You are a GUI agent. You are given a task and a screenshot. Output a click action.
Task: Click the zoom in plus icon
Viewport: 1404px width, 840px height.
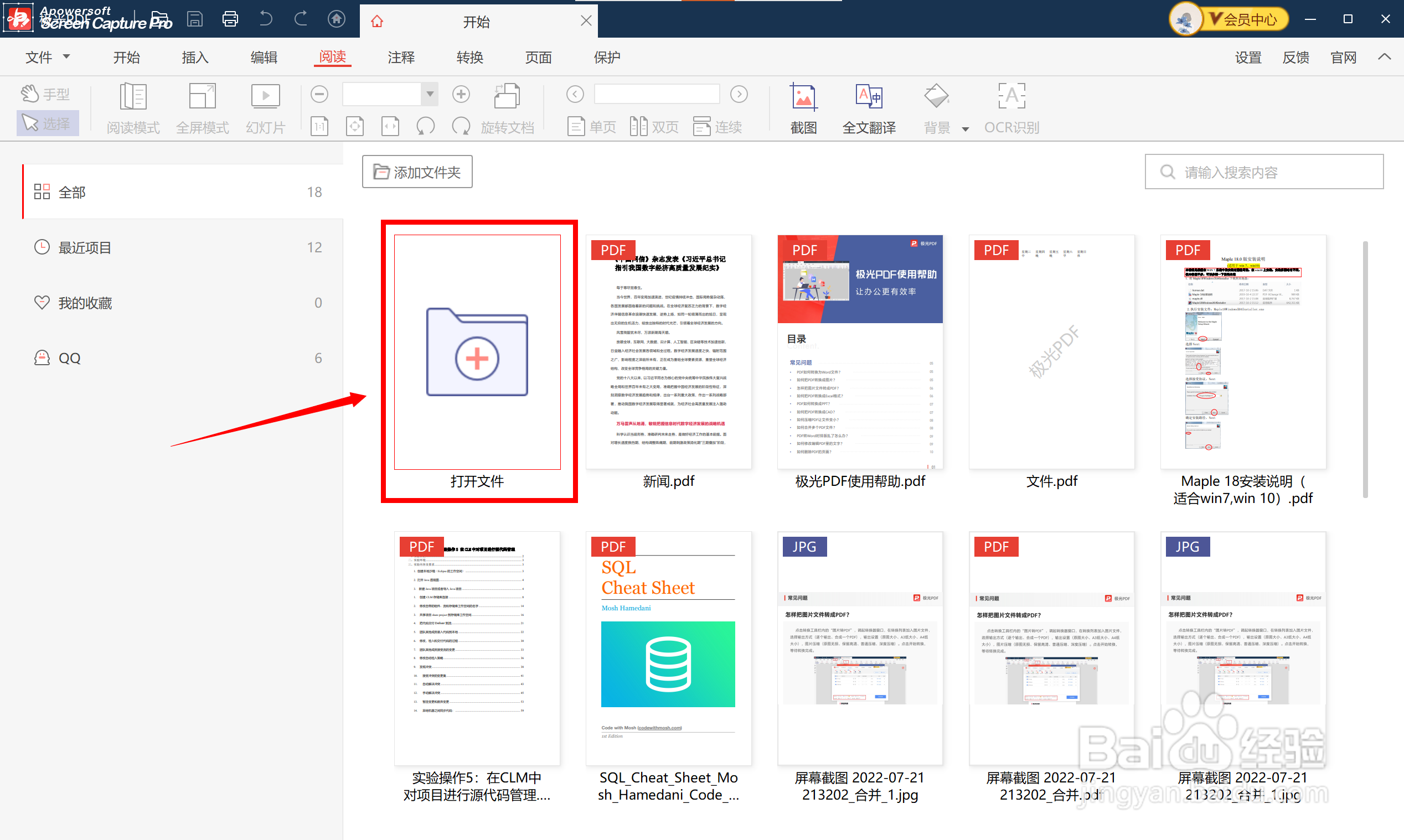[x=461, y=94]
